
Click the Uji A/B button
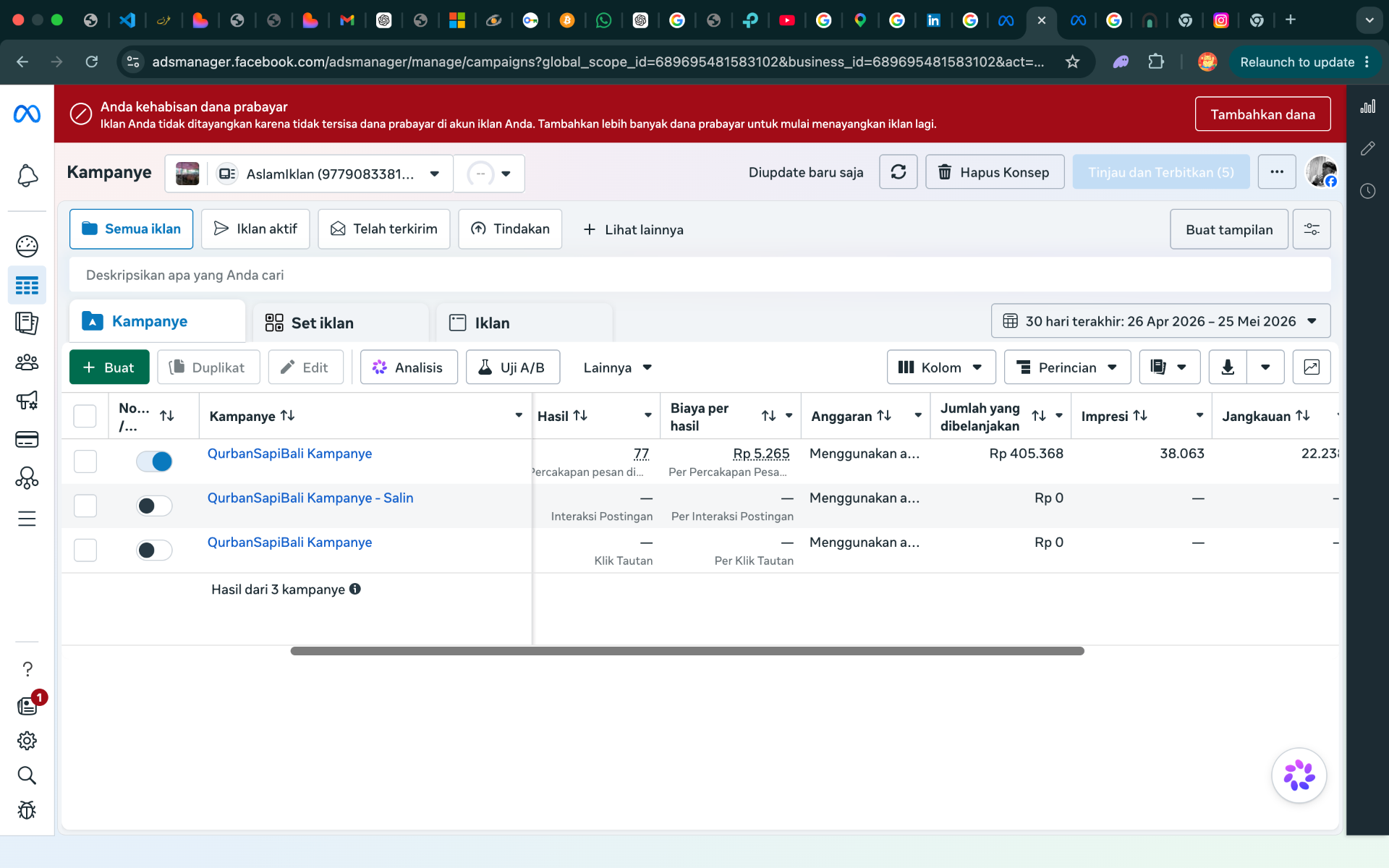[513, 367]
